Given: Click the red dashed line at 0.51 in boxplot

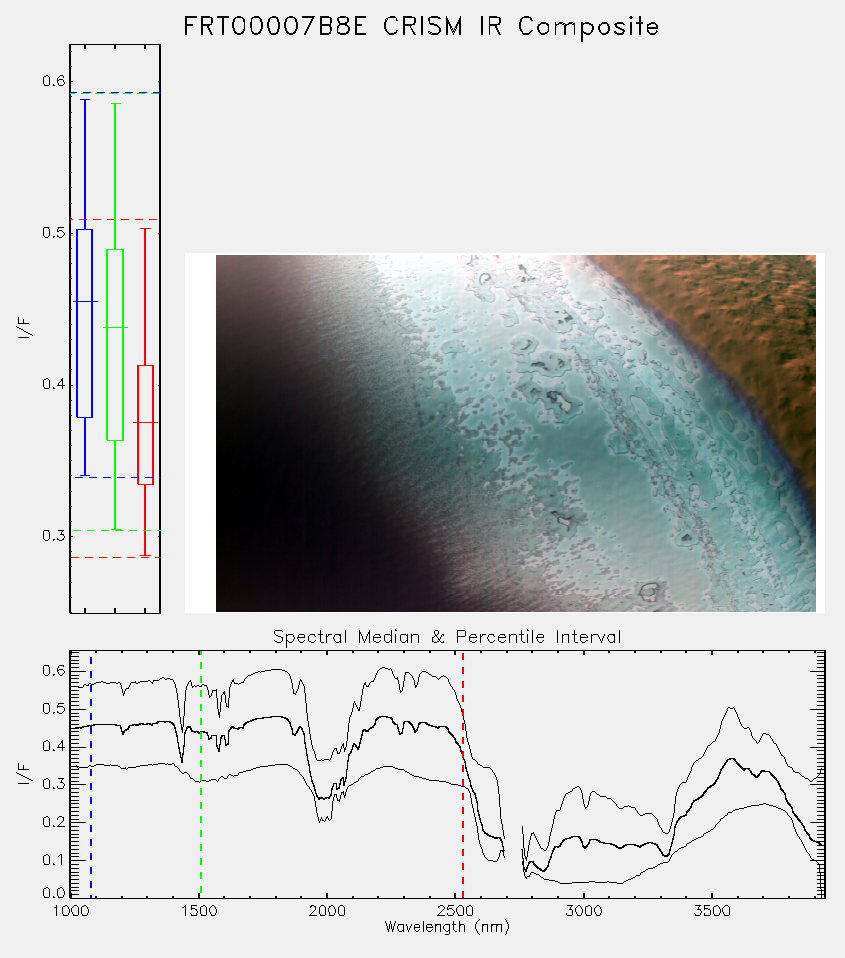Looking at the screenshot, I should [x=115, y=219].
